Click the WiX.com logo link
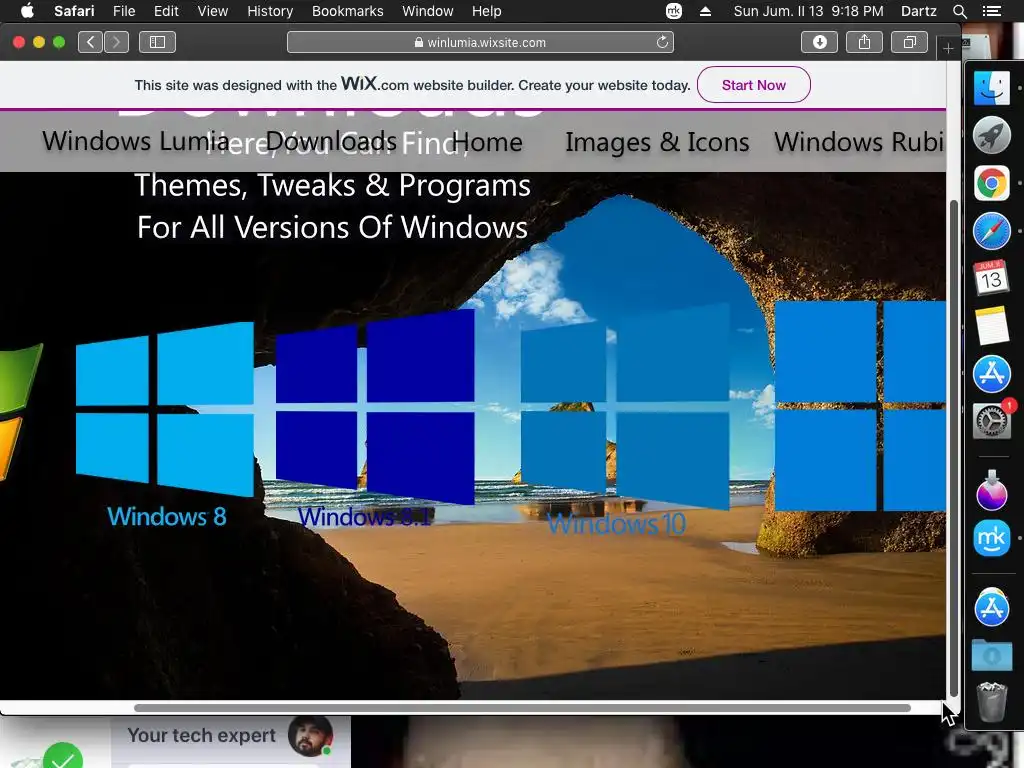 click(x=374, y=84)
